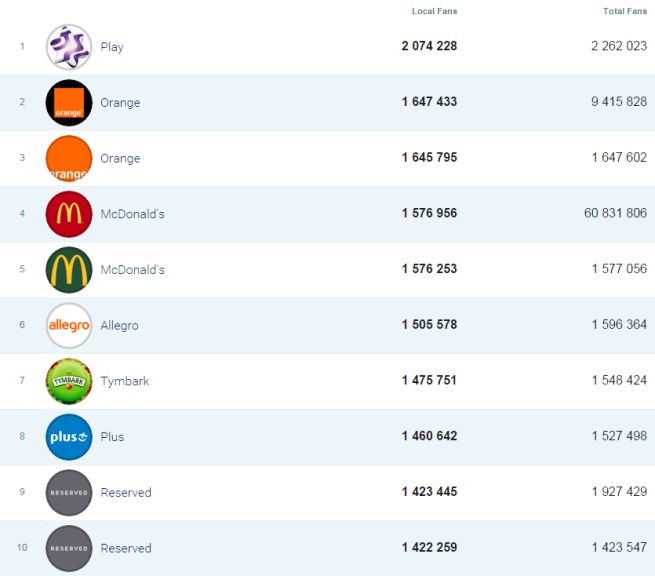Sort by the Local Fans column header
This screenshot has width=655, height=576.
point(434,12)
